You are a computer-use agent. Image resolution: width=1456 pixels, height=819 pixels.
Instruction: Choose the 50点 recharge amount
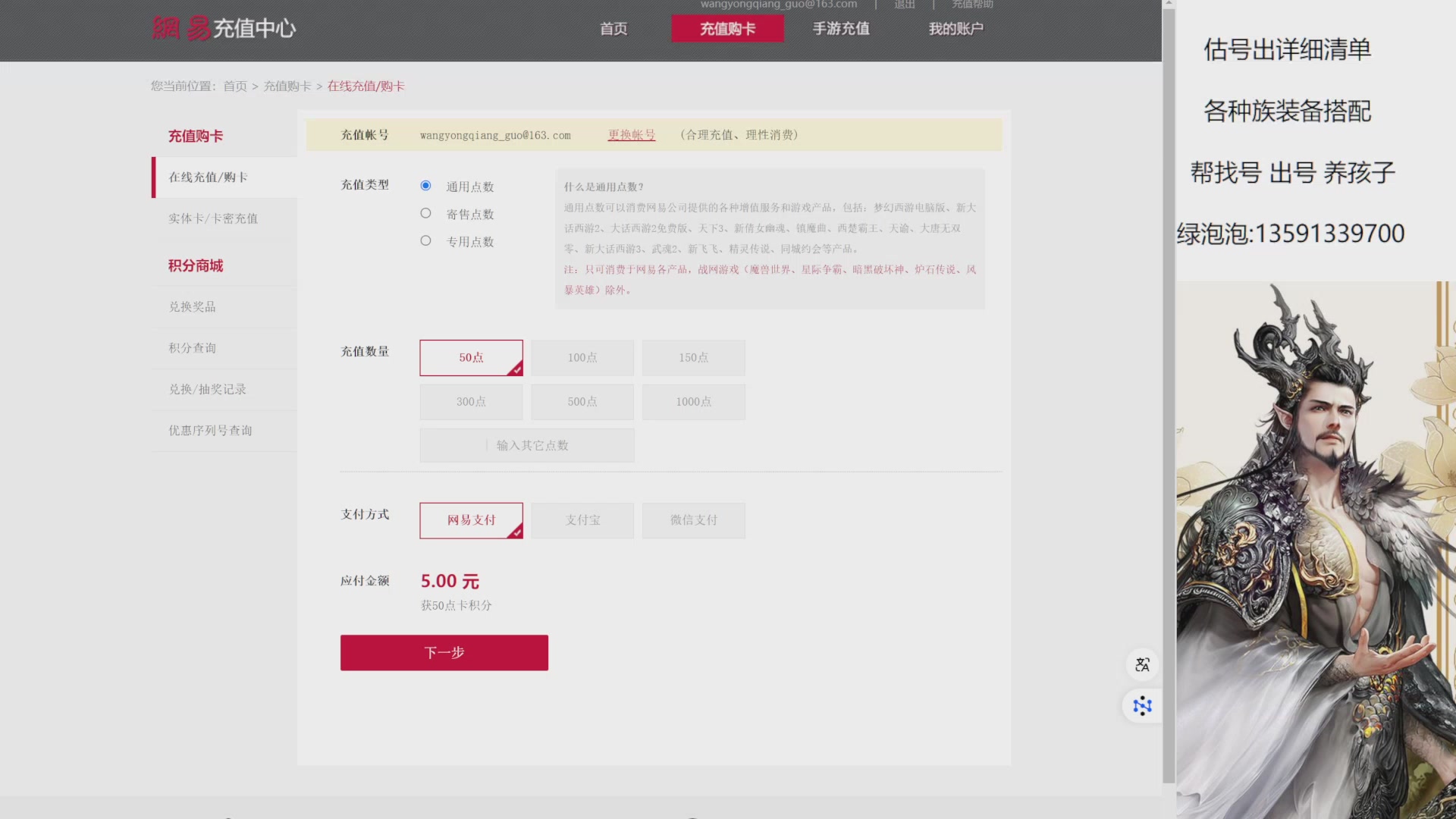471,358
